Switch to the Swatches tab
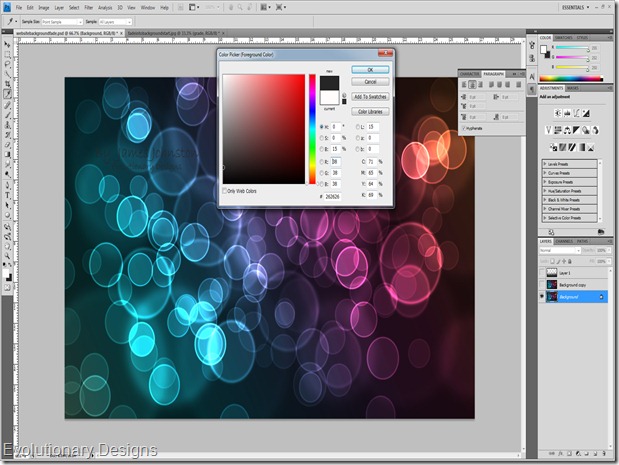The height and width of the screenshot is (465, 619). (563, 38)
